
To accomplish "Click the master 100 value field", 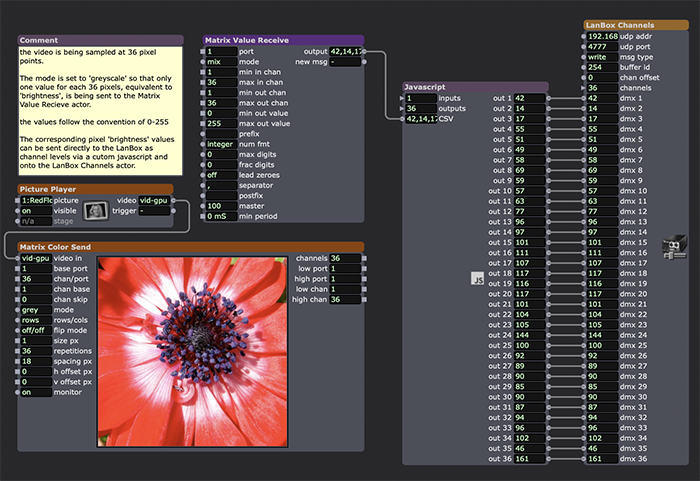I will click(x=221, y=207).
